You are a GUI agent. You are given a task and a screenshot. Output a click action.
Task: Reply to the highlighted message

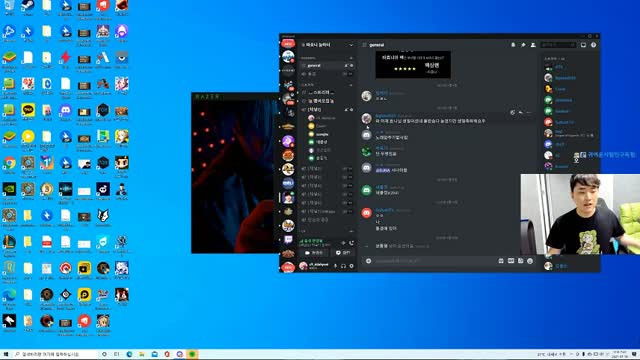click(x=521, y=112)
